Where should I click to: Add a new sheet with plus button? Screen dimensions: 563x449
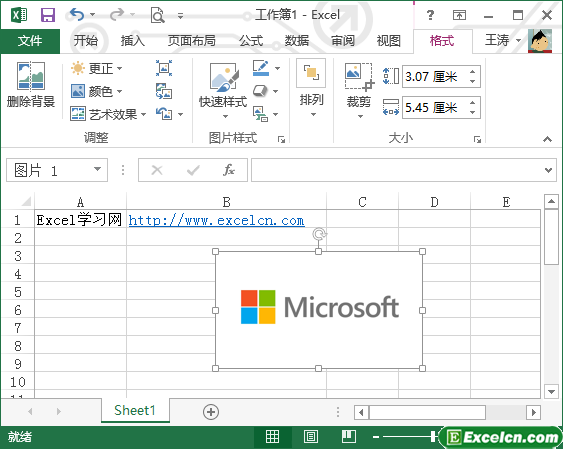point(211,412)
